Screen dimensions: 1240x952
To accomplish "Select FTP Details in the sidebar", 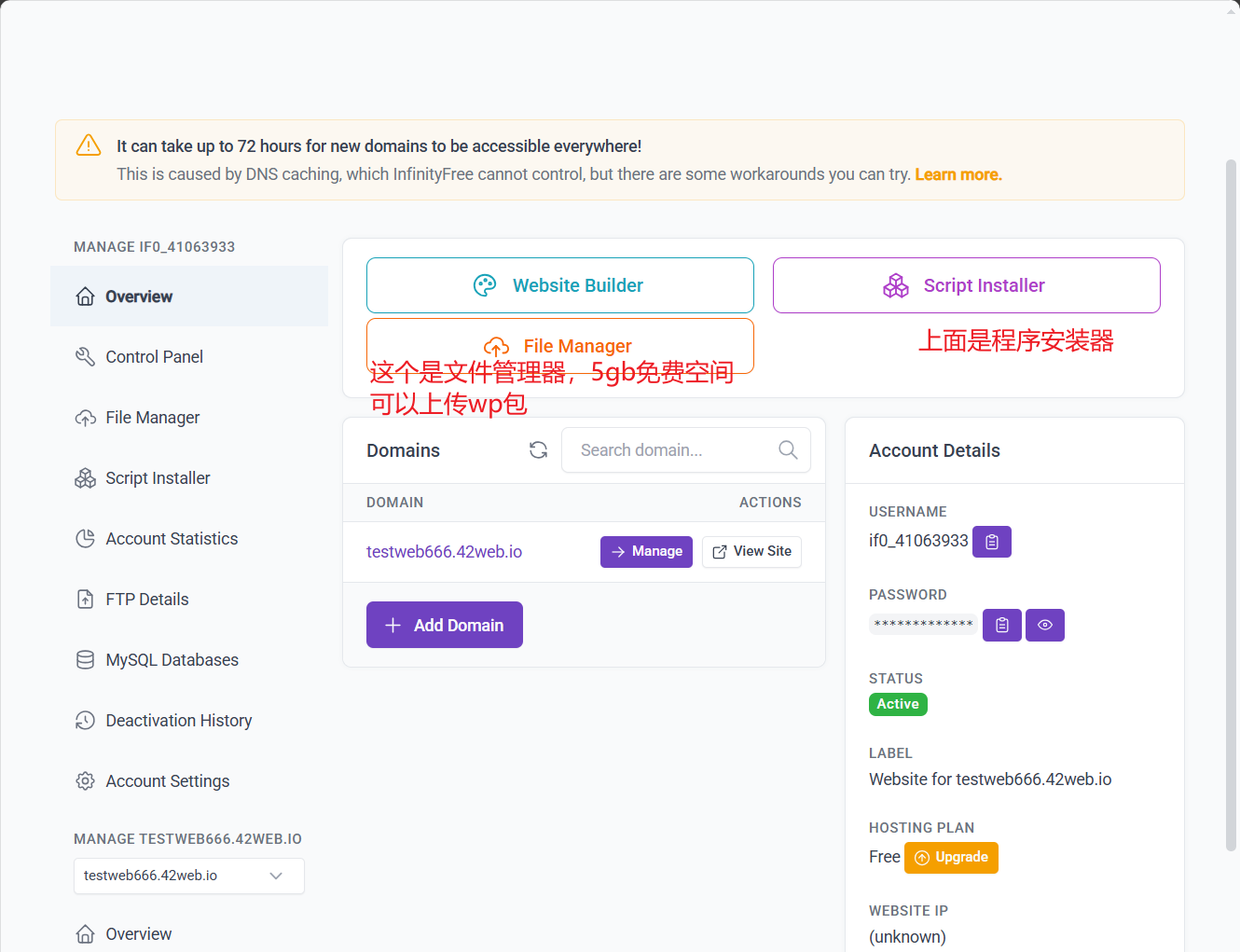I will pyautogui.click(x=146, y=600).
